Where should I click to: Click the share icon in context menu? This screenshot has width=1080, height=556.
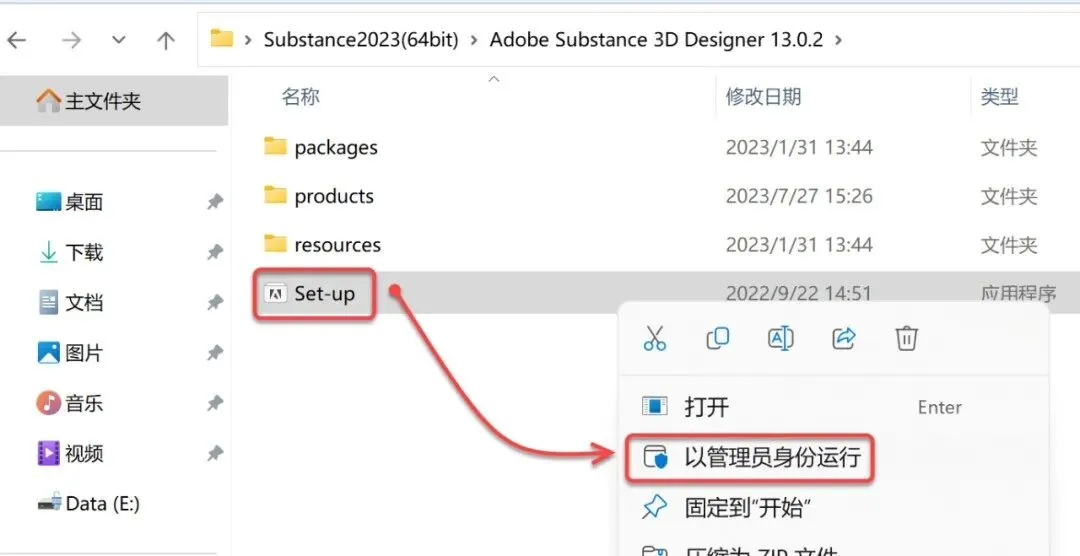pyautogui.click(x=843, y=339)
